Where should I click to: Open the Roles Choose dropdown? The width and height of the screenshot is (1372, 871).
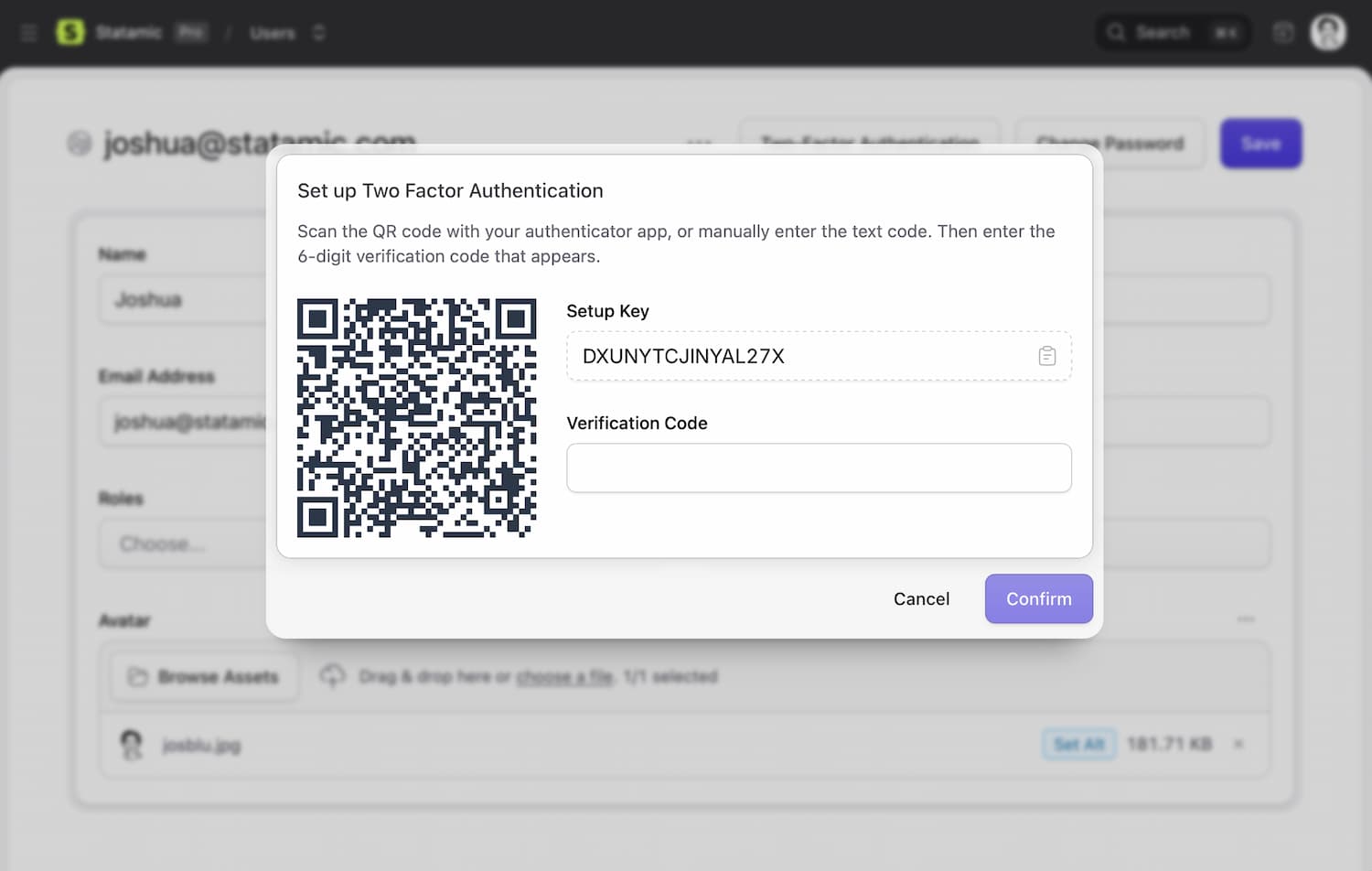pyautogui.click(x=183, y=544)
